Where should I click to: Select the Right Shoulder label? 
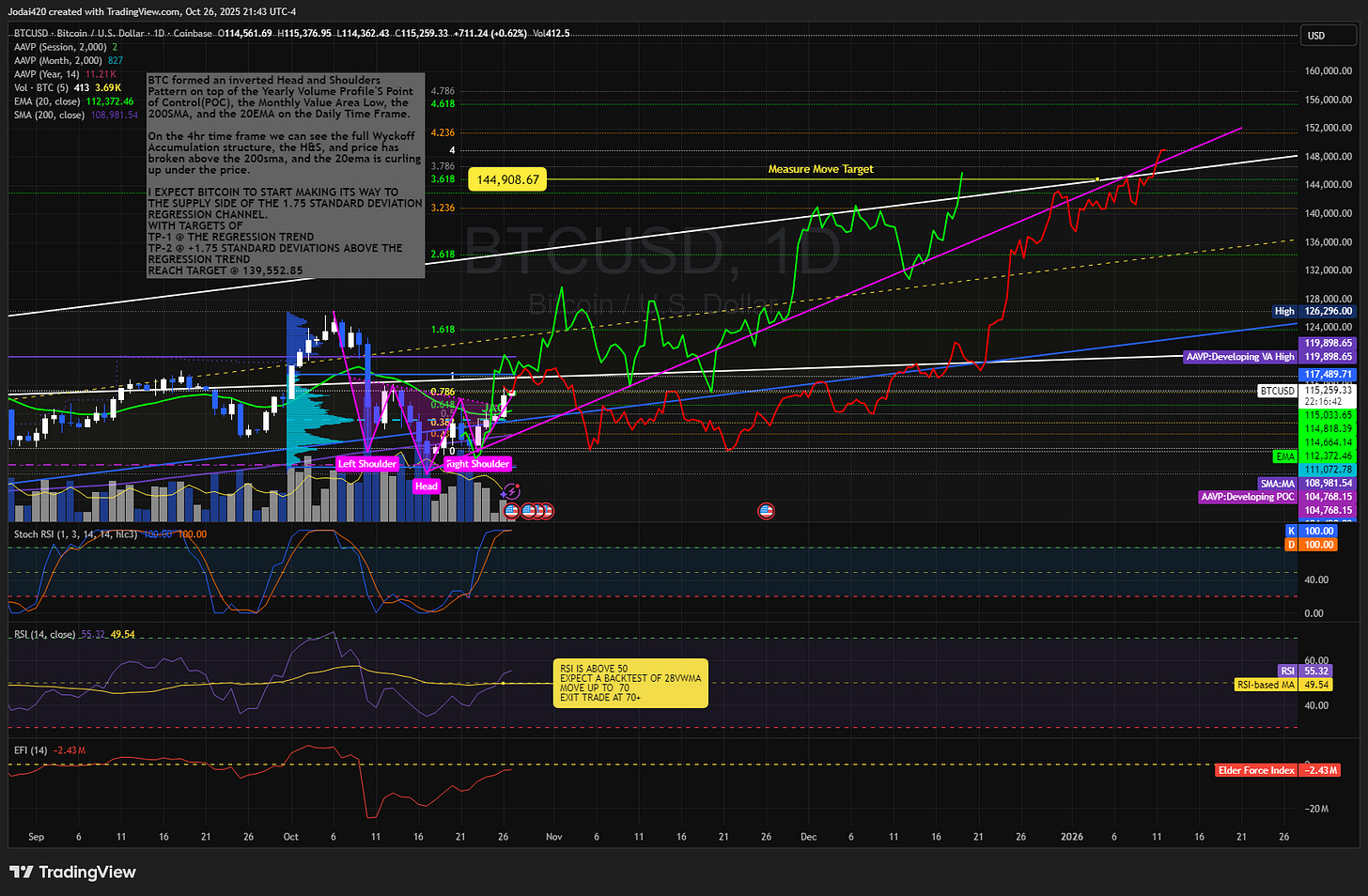click(477, 464)
